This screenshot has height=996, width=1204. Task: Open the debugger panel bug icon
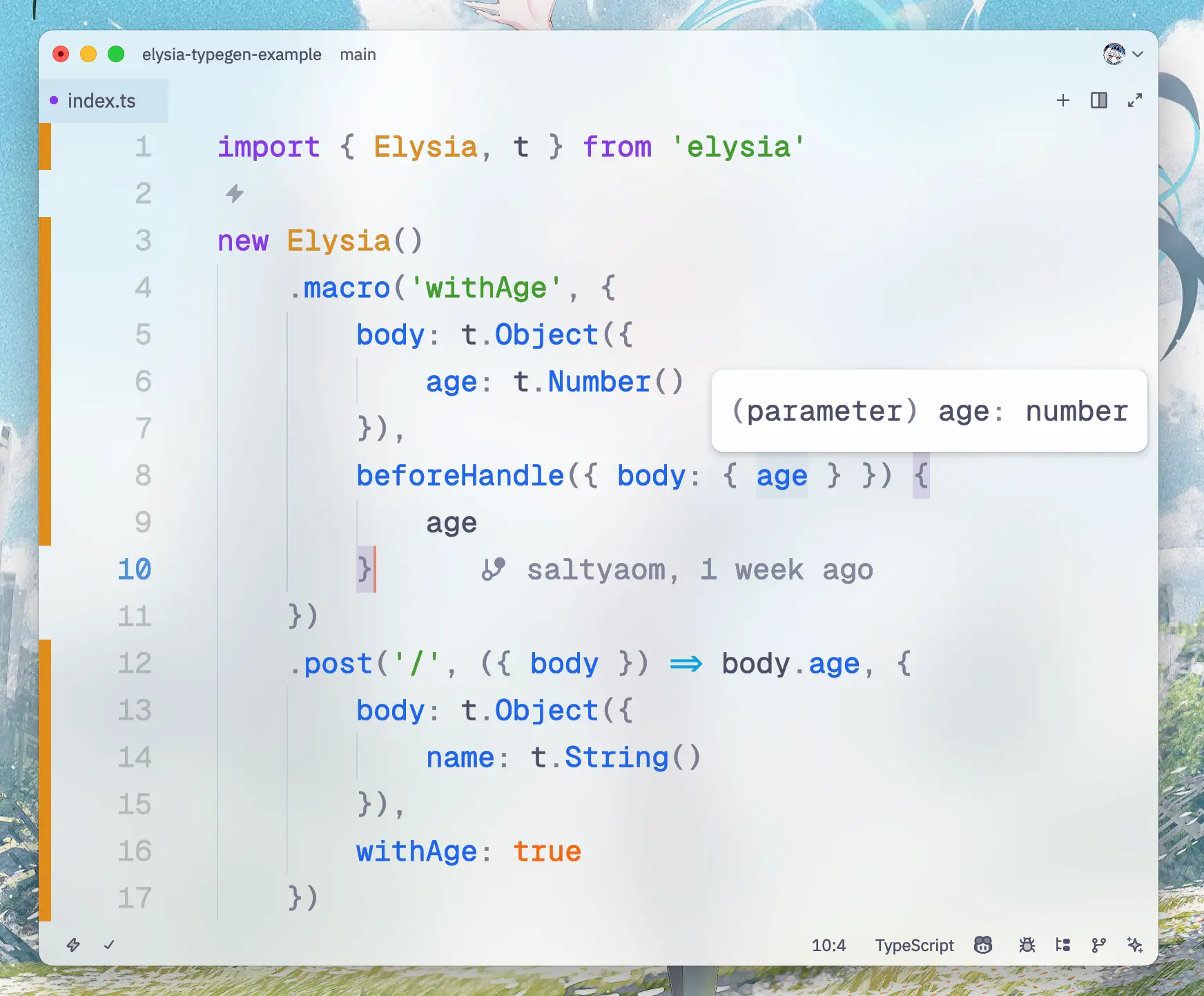pos(1027,945)
